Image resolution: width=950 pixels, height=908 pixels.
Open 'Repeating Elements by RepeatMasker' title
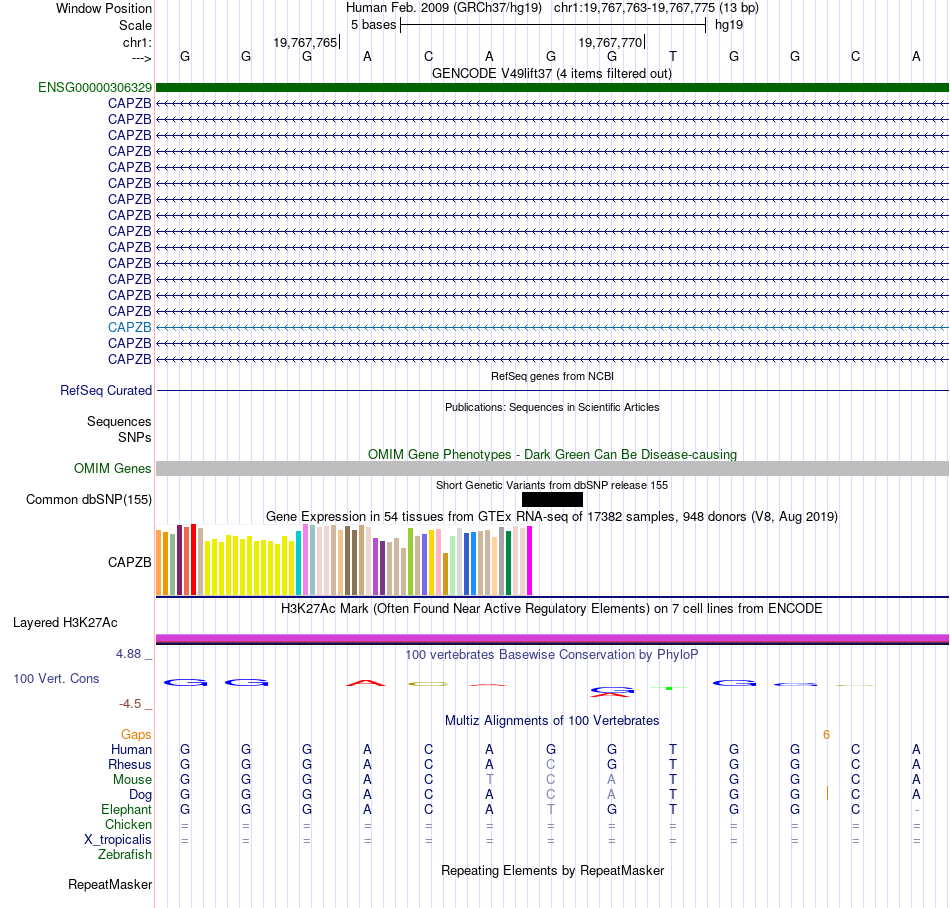pyautogui.click(x=552, y=871)
